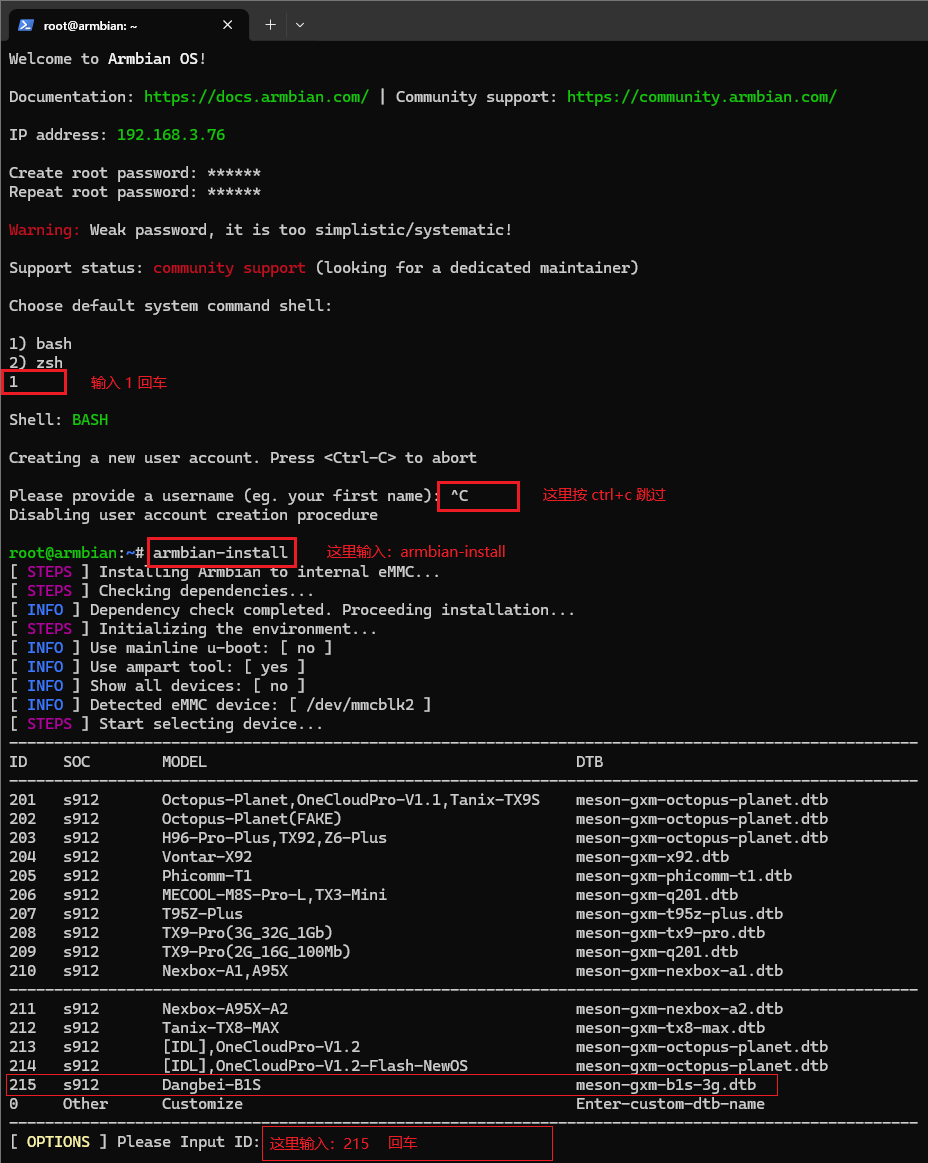Click the meson-gxm-phicomm-t1.dtb filename
928x1163 pixels.
pyautogui.click(x=683, y=876)
